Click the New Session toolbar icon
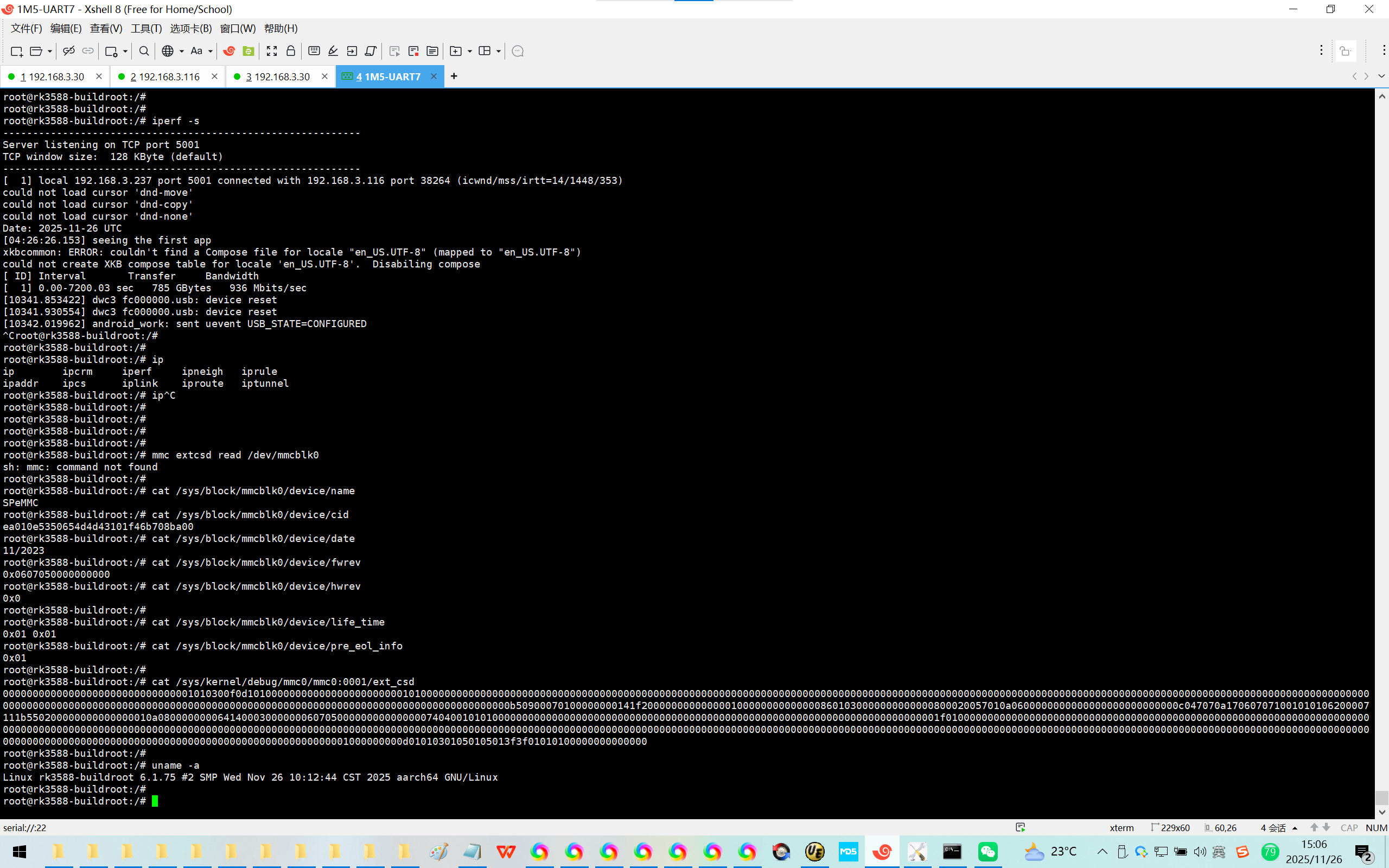The width and height of the screenshot is (1389, 868). (17, 51)
